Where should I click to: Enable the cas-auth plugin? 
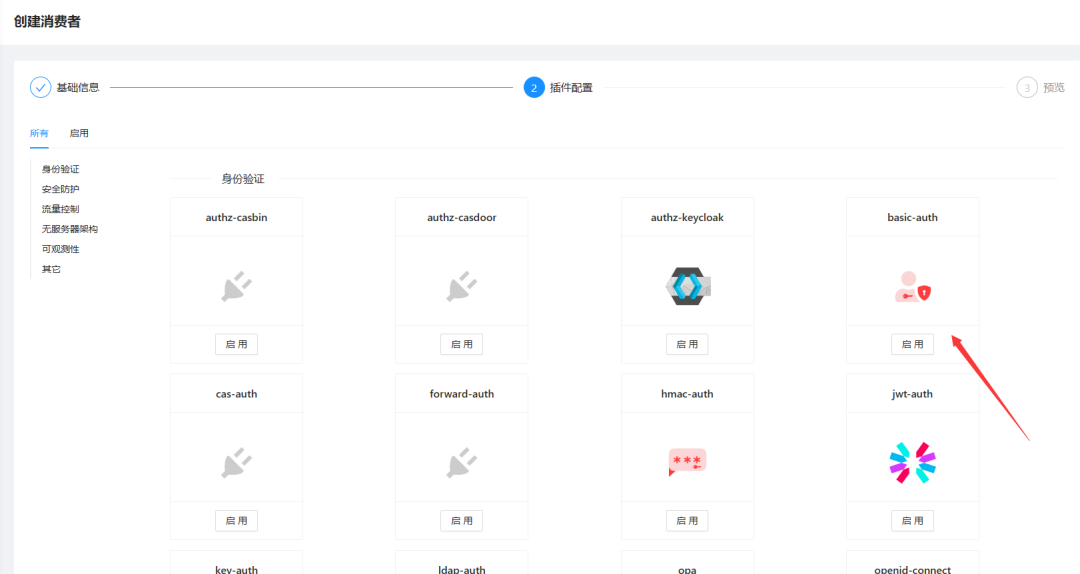coord(236,520)
